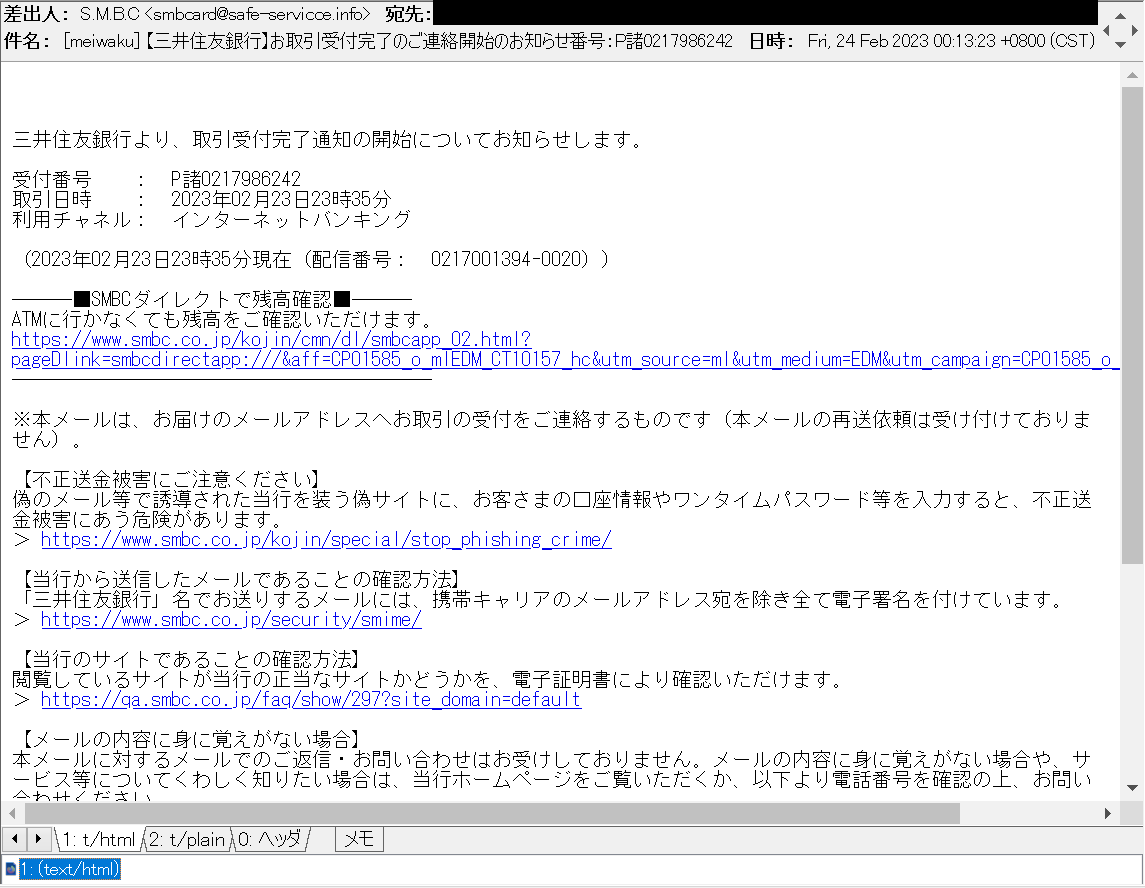The height and width of the screenshot is (888, 1145).
Task: Click header up arrow icon
Action: point(1120,15)
